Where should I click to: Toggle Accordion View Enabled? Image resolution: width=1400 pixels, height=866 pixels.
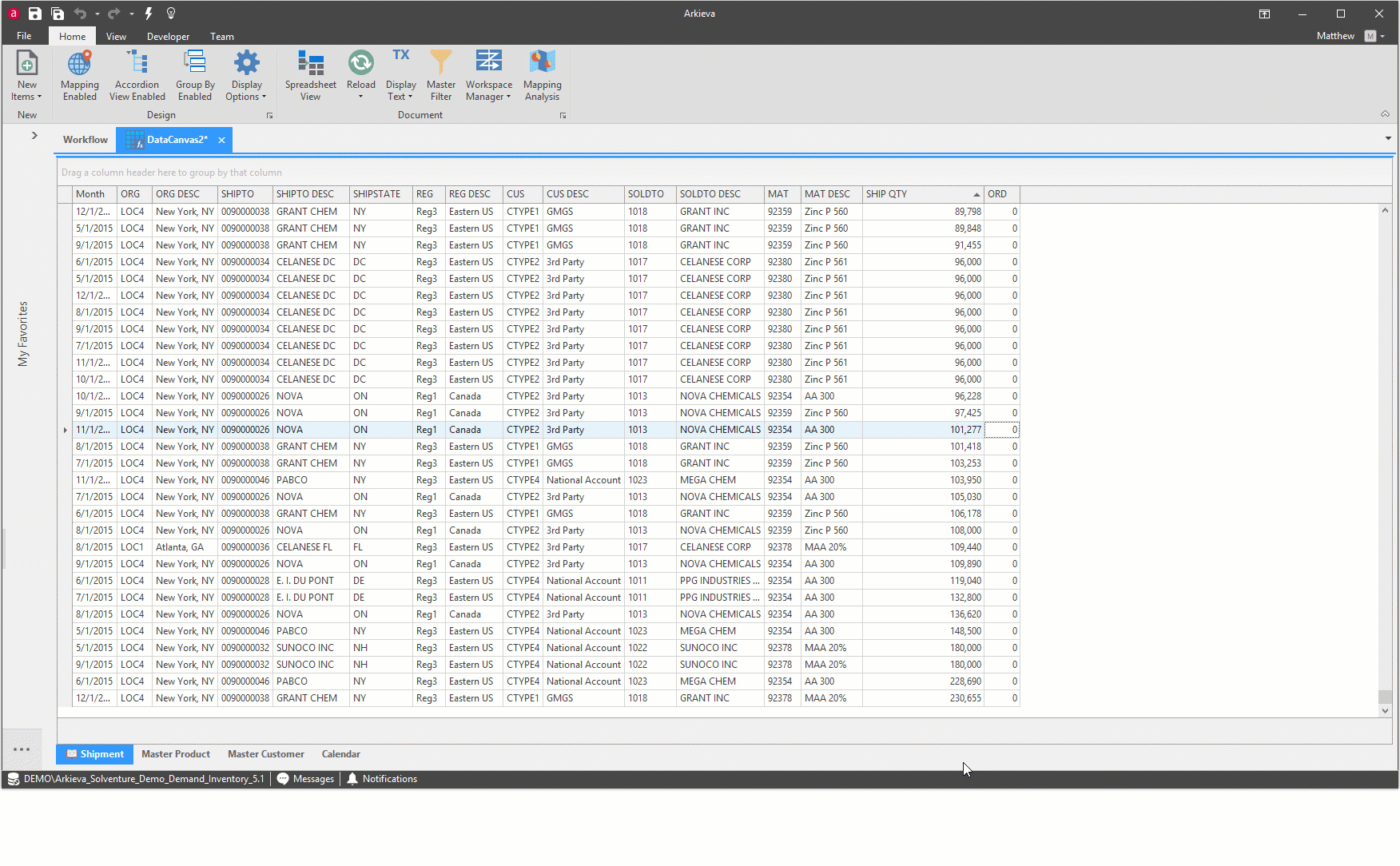click(x=137, y=75)
